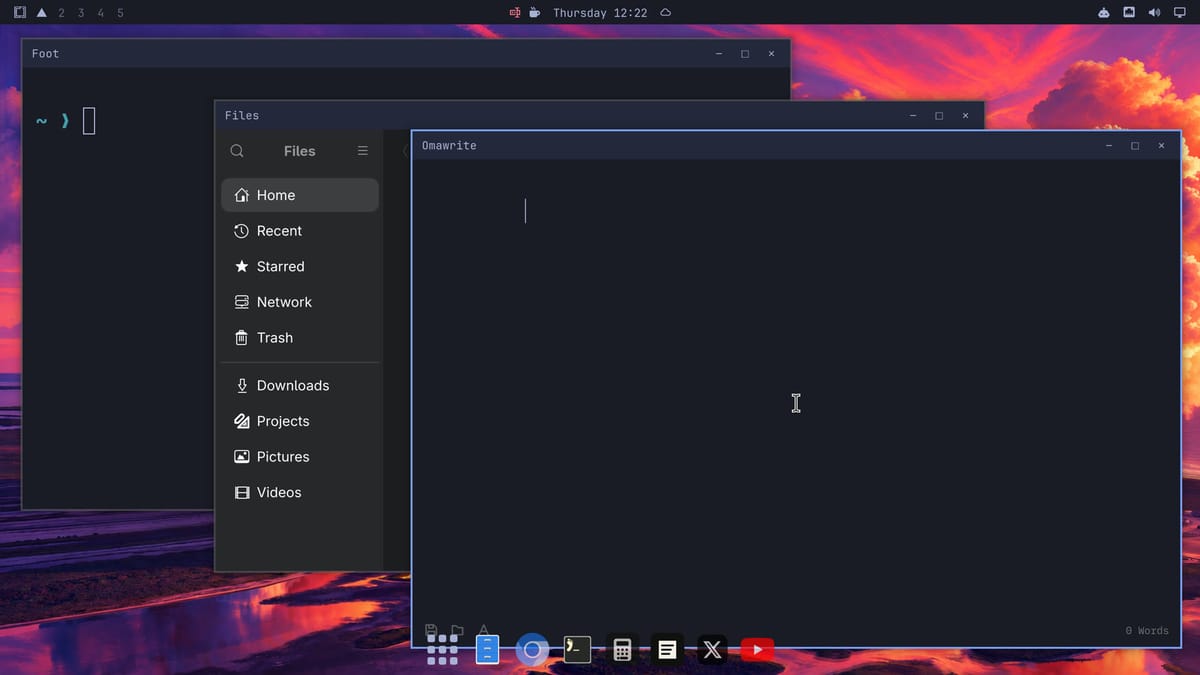The image size is (1200, 675).
Task: Minimize the Omawrite window
Action: (x=1109, y=146)
